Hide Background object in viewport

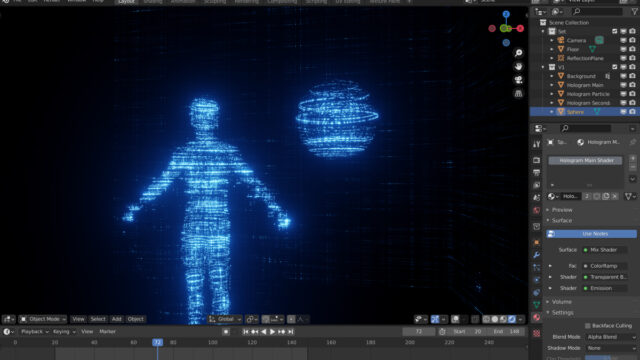click(623, 76)
